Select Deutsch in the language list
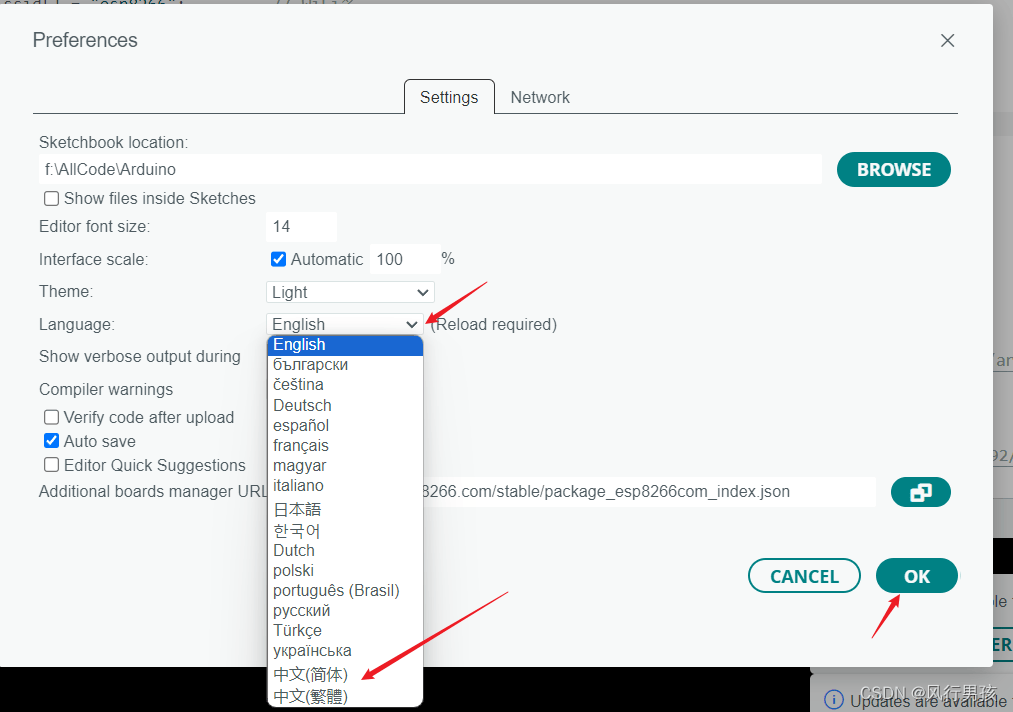Viewport: 1013px width, 712px height. [x=302, y=405]
